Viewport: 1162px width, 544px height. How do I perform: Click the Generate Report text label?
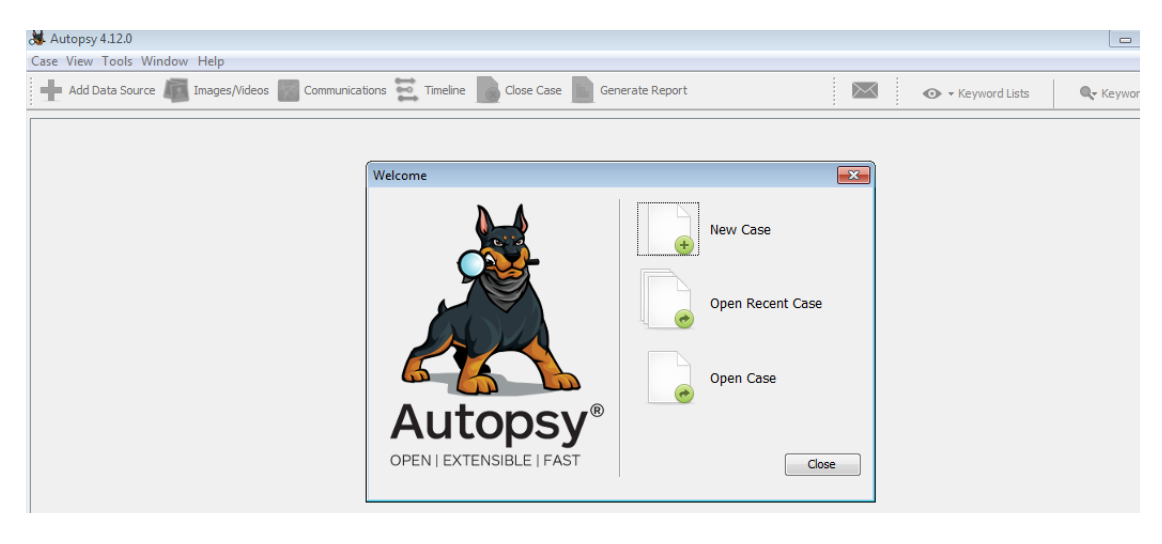(x=644, y=90)
